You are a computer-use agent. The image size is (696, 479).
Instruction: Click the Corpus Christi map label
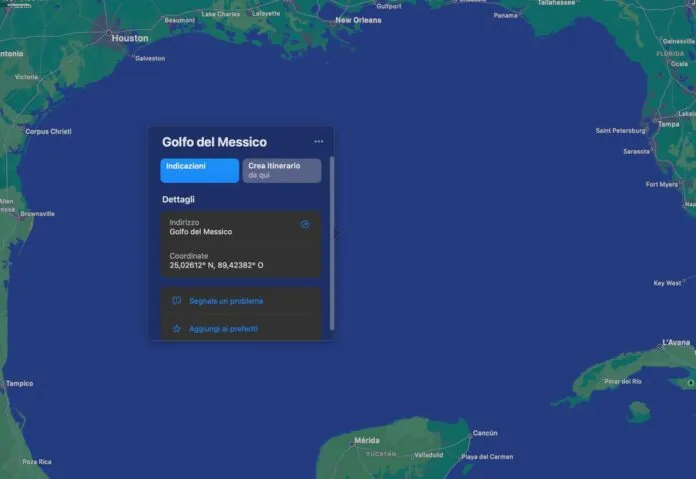(x=48, y=131)
